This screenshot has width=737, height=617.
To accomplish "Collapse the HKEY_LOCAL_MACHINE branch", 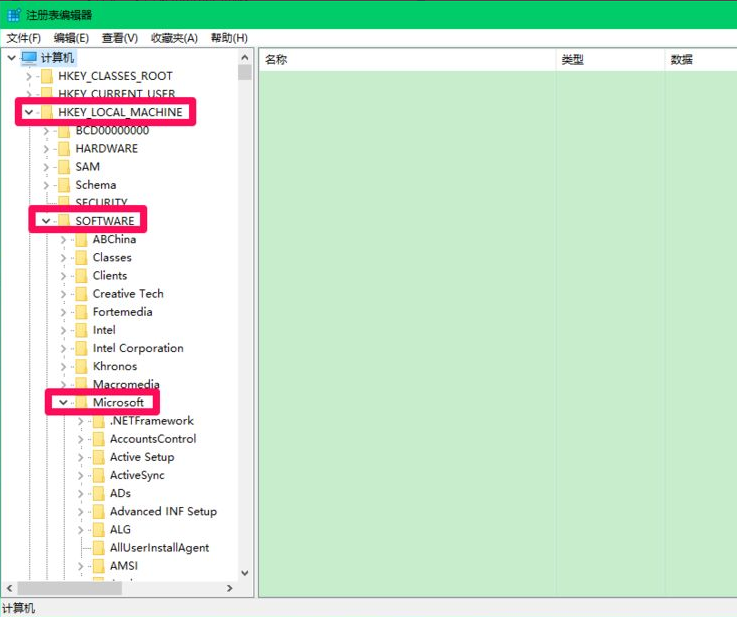I will pyautogui.click(x=28, y=112).
